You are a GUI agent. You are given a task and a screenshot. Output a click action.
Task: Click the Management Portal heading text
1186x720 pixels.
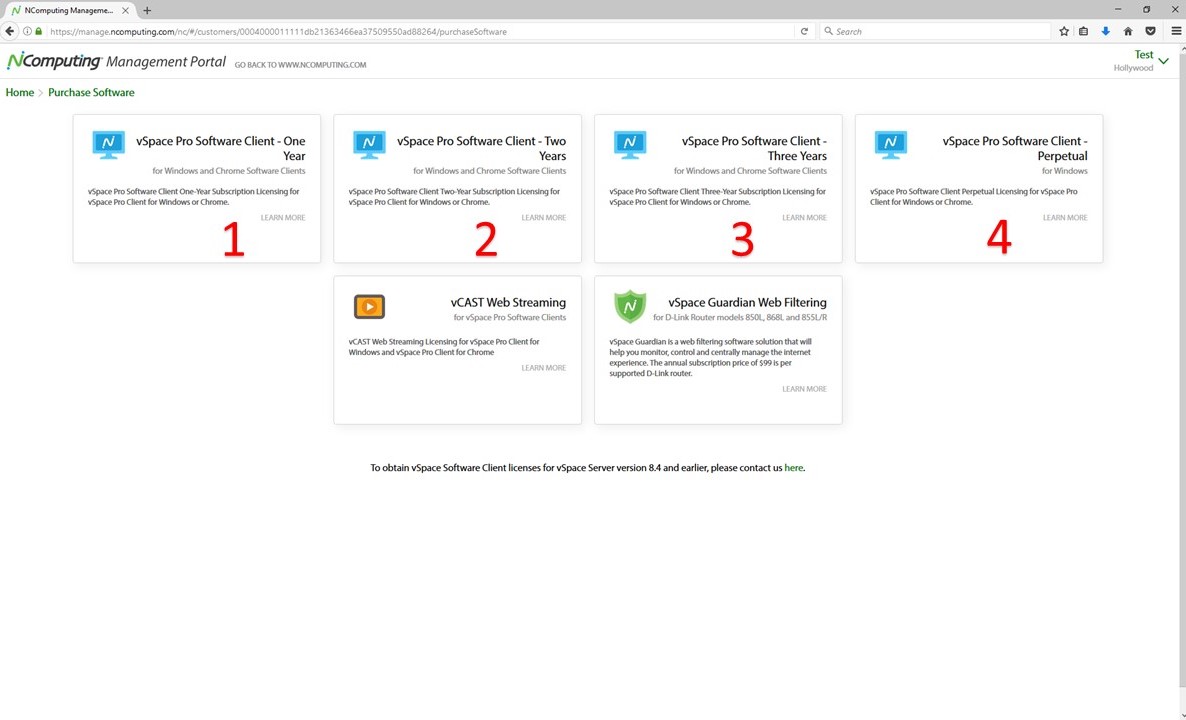166,62
